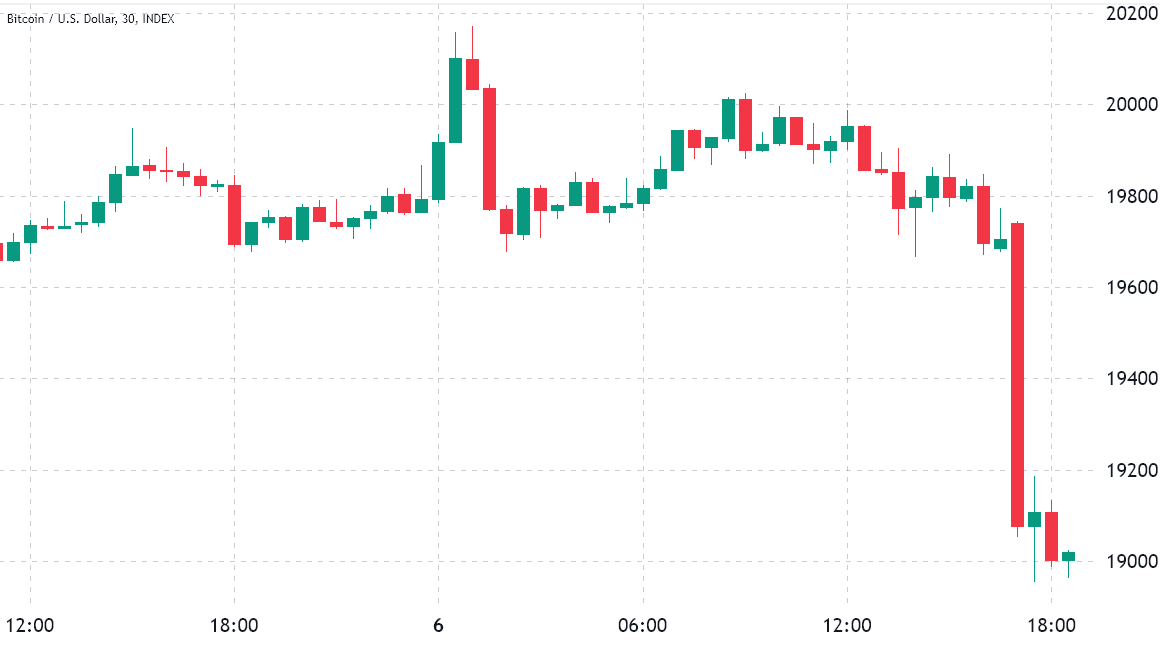1166x647 pixels.
Task: Select the 12:00 label after 06:00
Action: point(847,626)
